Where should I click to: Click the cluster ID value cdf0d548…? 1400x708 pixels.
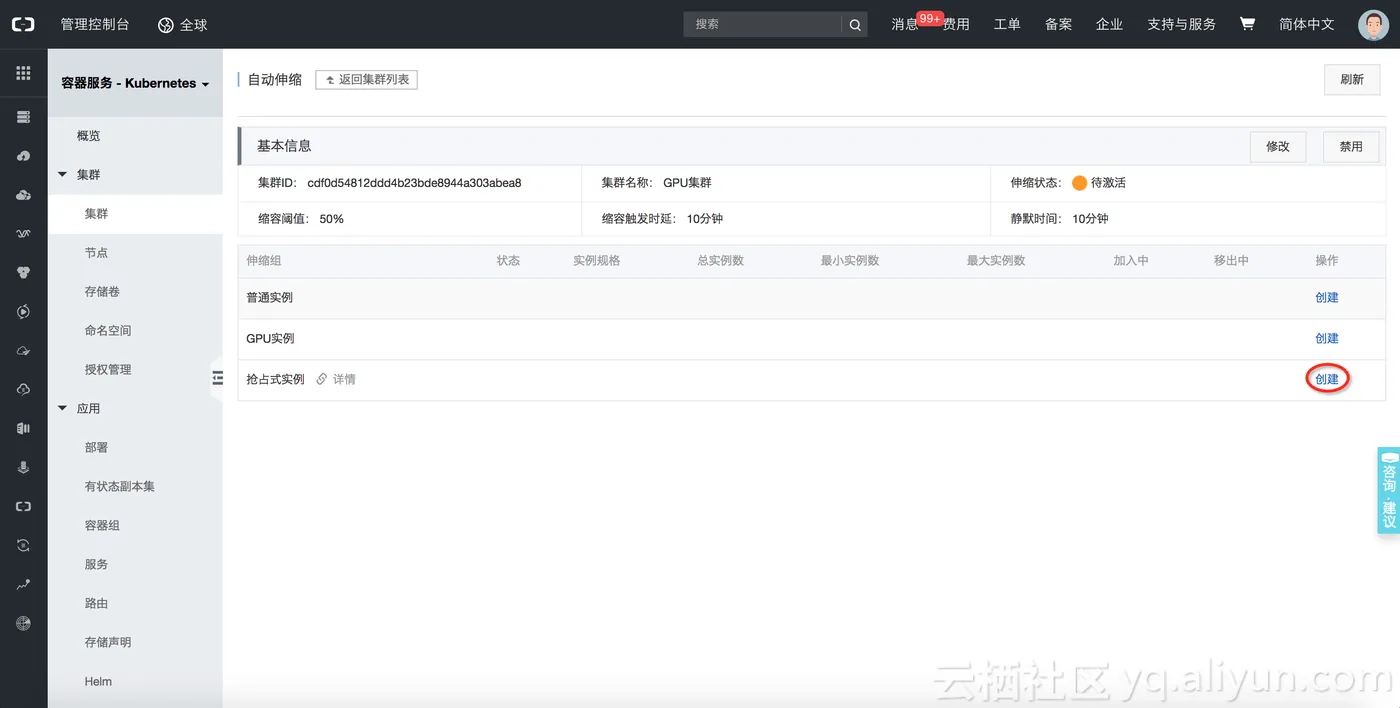pos(414,183)
